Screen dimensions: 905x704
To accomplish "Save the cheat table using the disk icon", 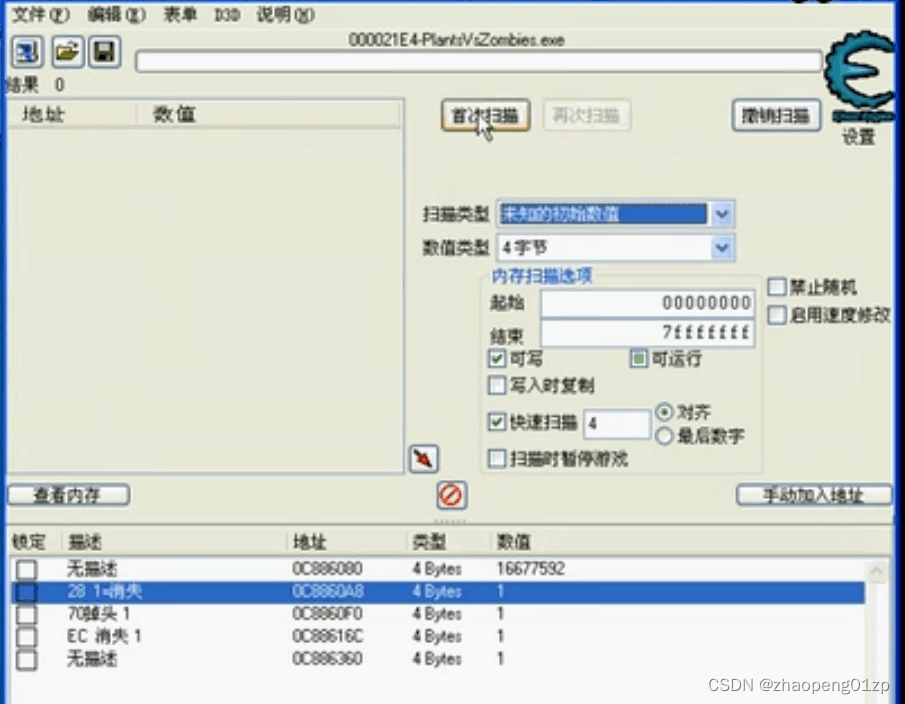I will (102, 51).
